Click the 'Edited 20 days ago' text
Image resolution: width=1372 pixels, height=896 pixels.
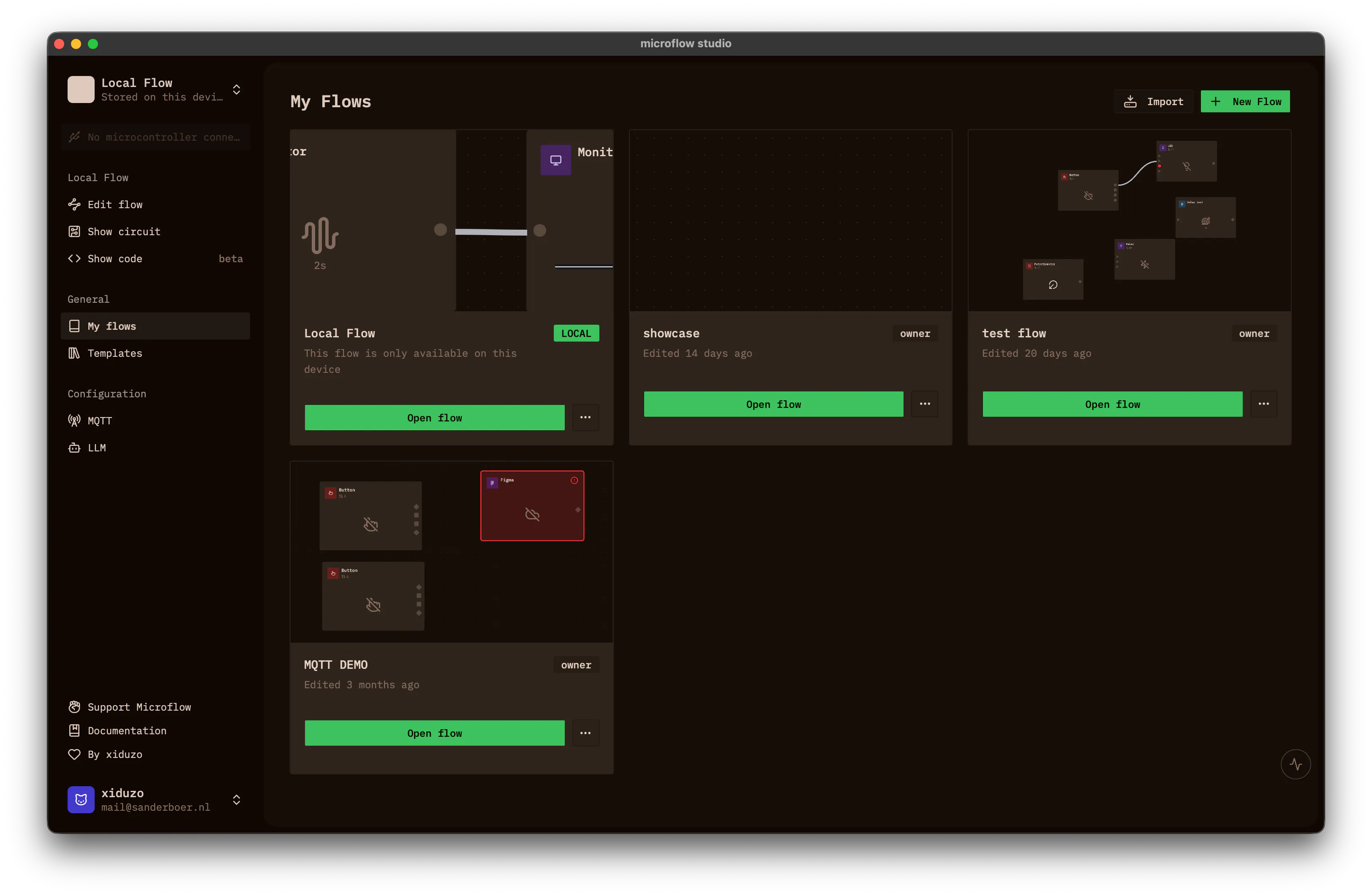[x=1037, y=353]
